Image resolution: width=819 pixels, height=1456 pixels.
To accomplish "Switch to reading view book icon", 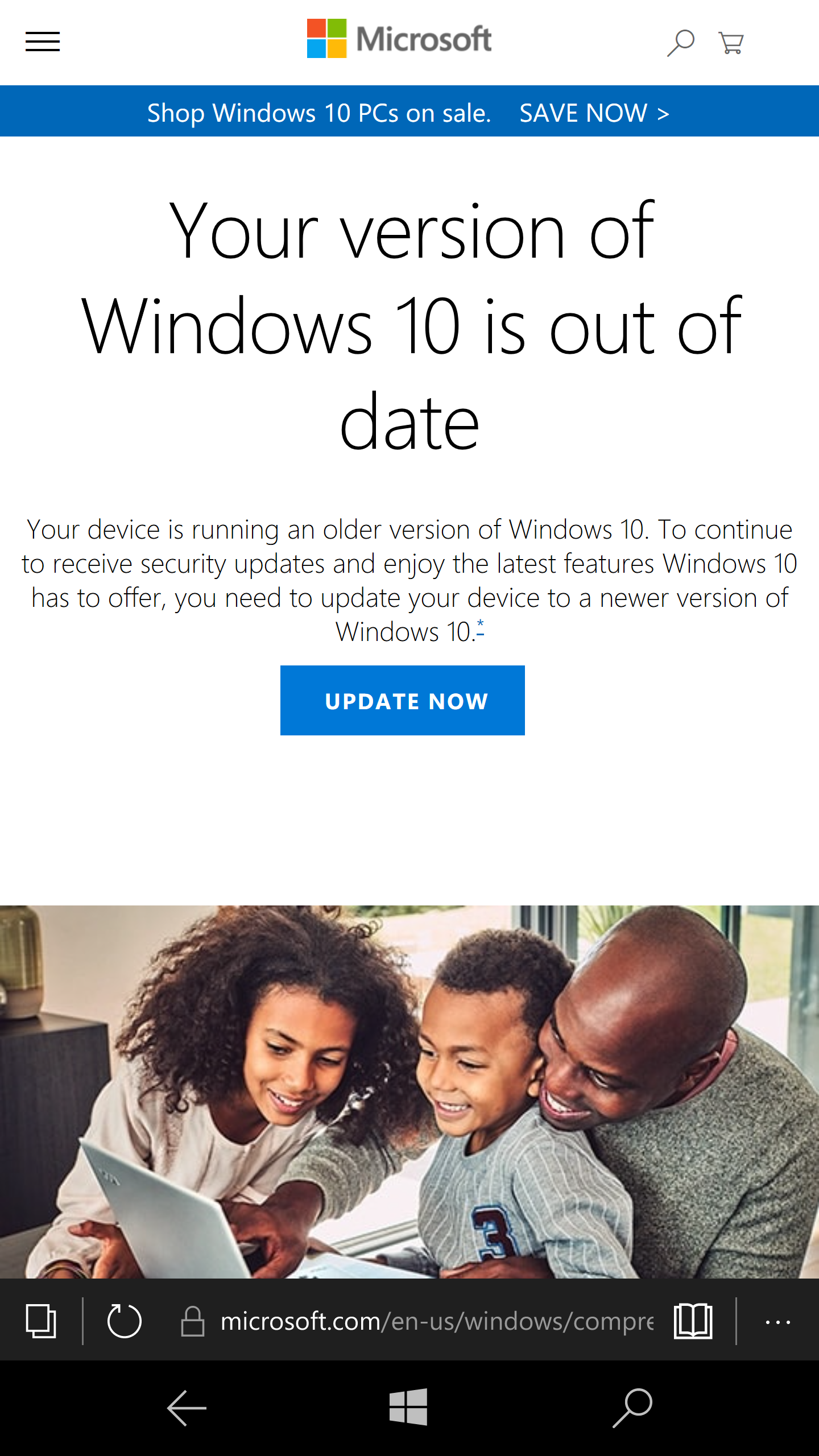I will click(693, 1321).
